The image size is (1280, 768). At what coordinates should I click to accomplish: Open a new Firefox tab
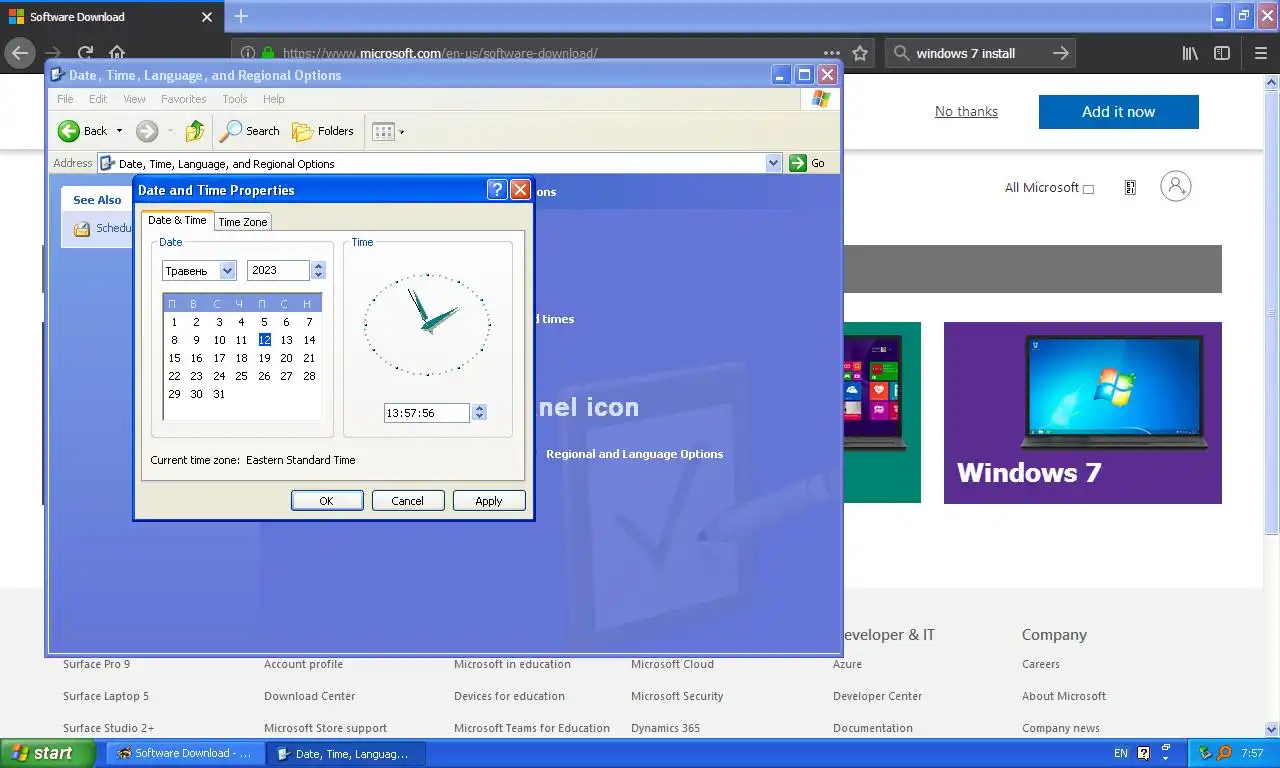[x=241, y=16]
